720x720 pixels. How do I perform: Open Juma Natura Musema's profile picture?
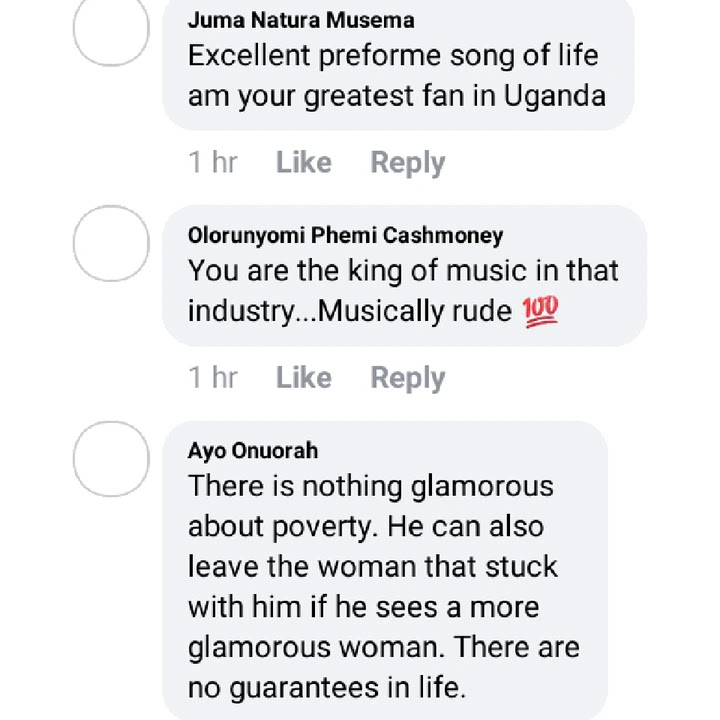(111, 28)
